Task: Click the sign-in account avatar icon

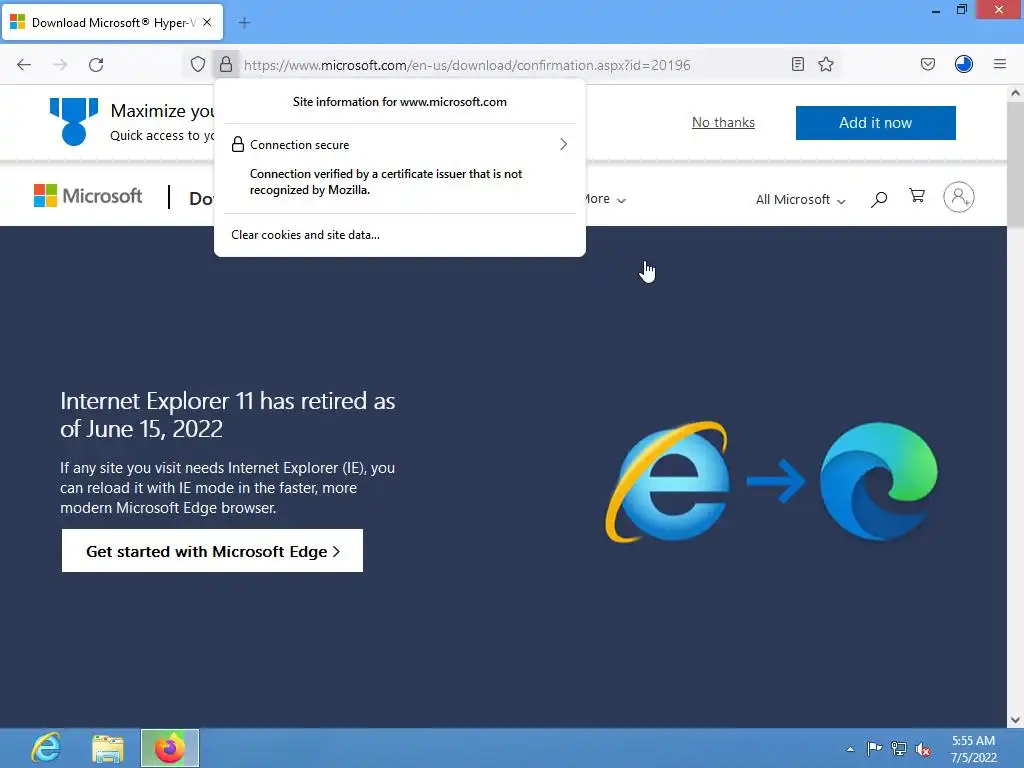Action: coord(959,197)
